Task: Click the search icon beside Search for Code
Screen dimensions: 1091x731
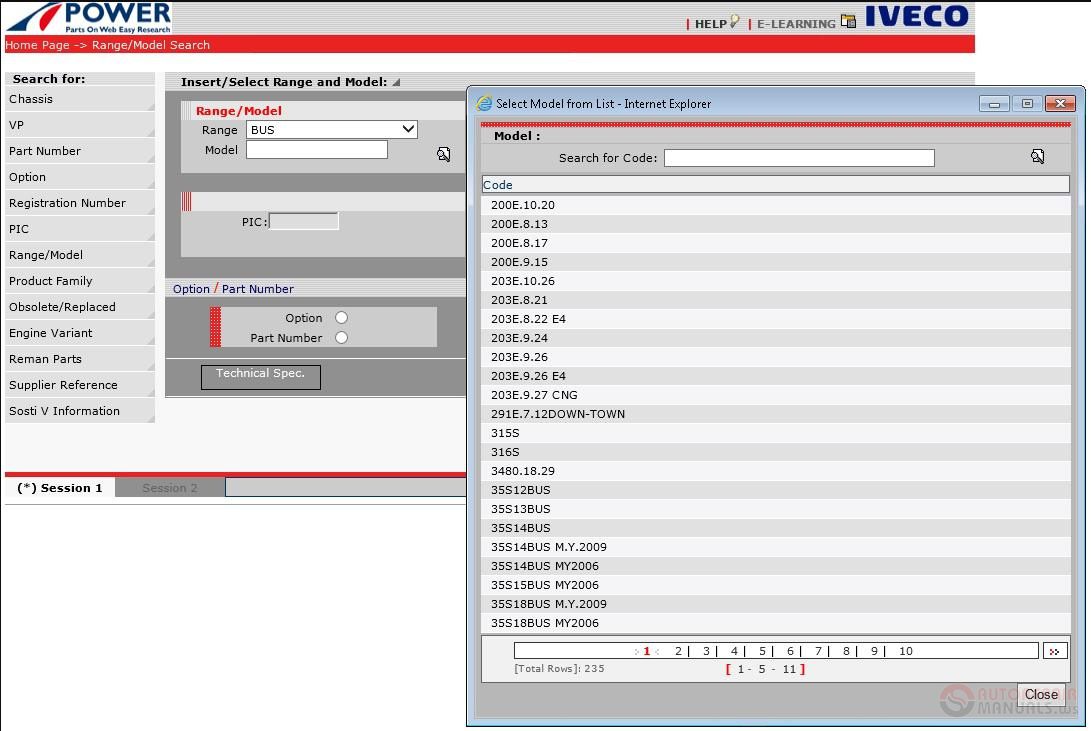Action: [1038, 156]
